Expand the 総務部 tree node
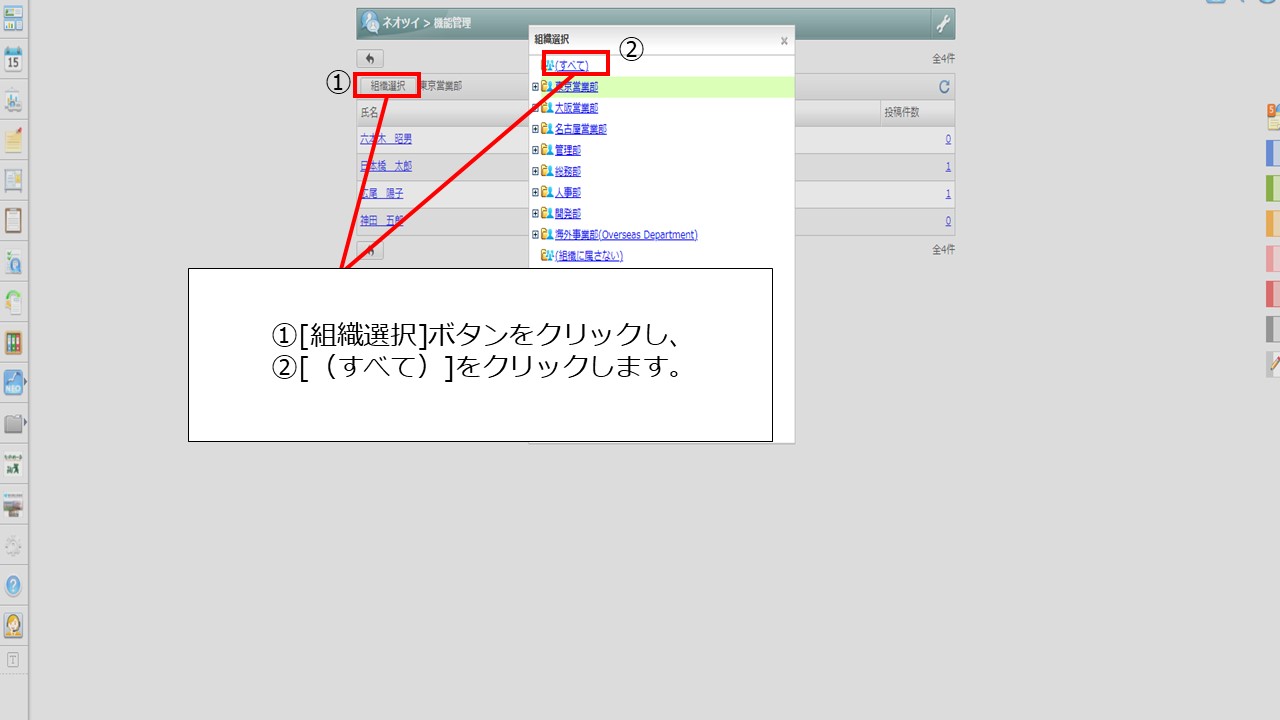This screenshot has height=720, width=1280. [535, 171]
